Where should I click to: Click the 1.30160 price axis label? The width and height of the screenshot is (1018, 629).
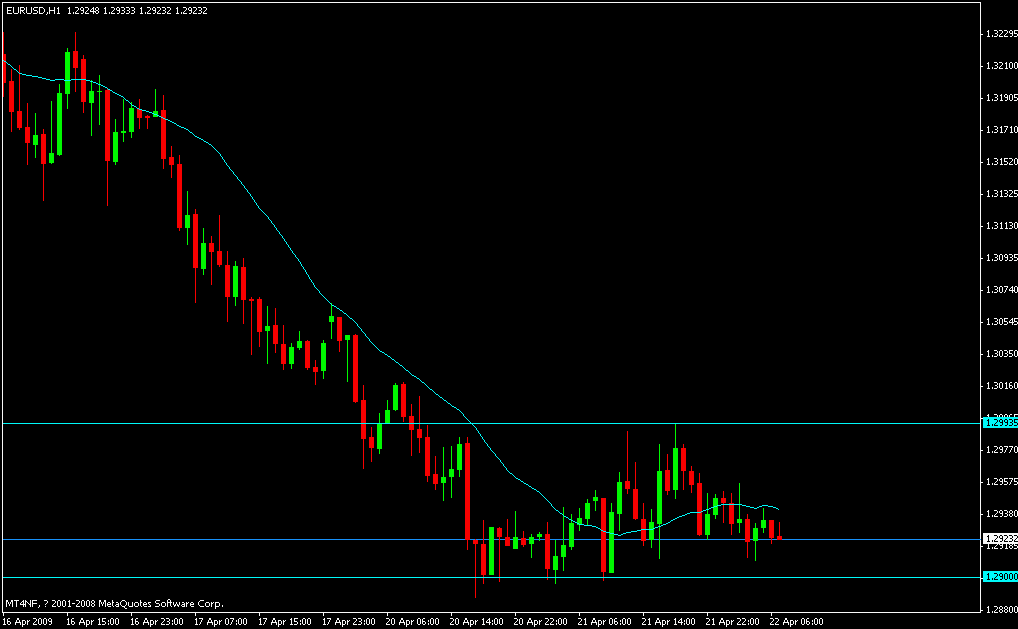[1000, 386]
